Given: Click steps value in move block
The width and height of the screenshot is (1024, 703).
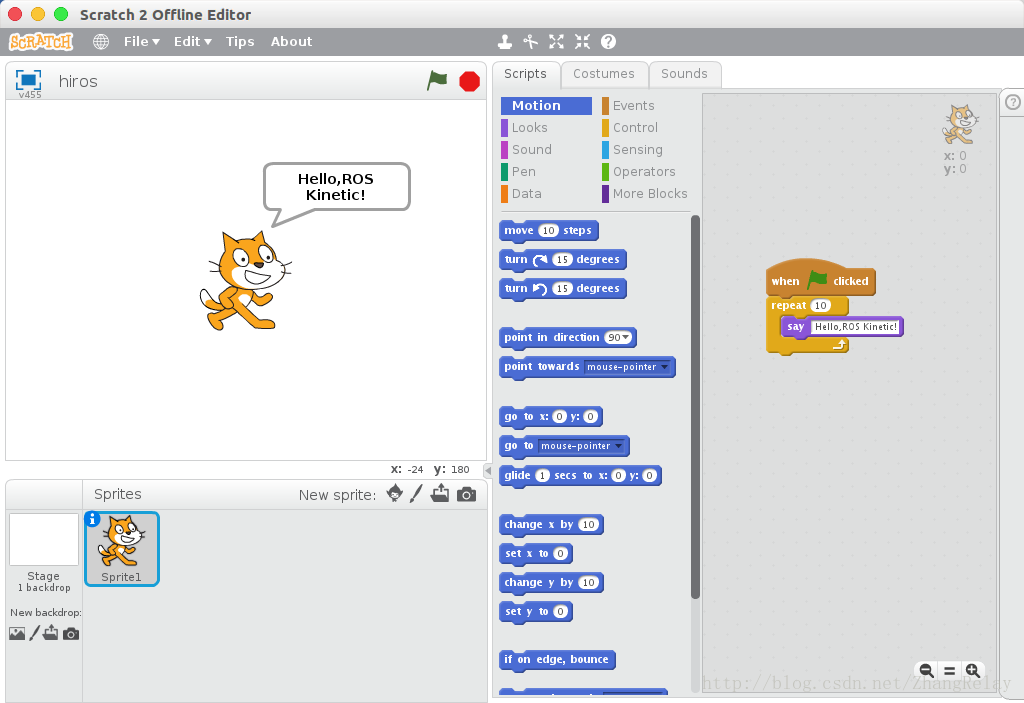Looking at the screenshot, I should [x=549, y=231].
